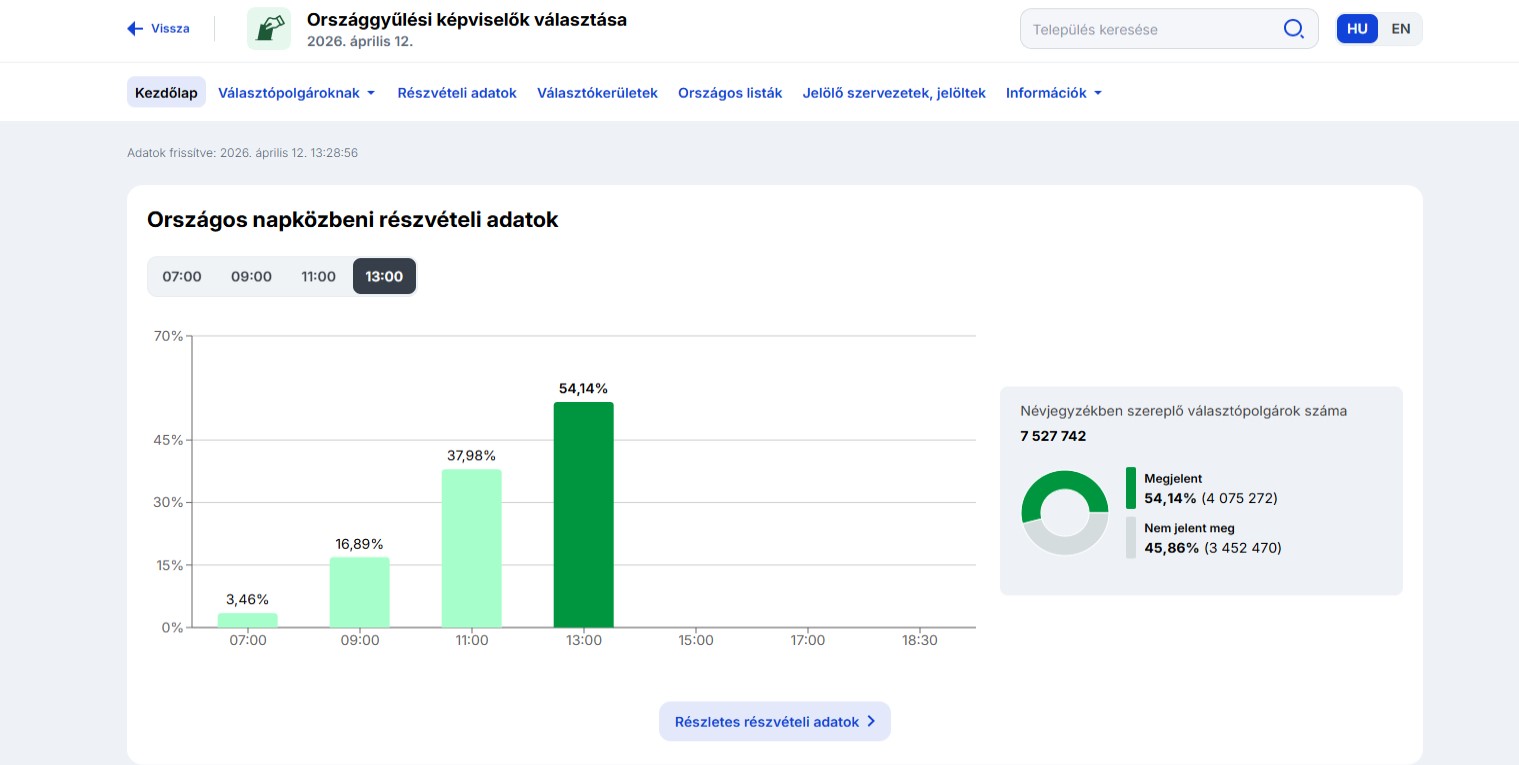Screen dimensions: 1519x765
Task: Click the back arrow icon beside Vissza
Action: 135,29
